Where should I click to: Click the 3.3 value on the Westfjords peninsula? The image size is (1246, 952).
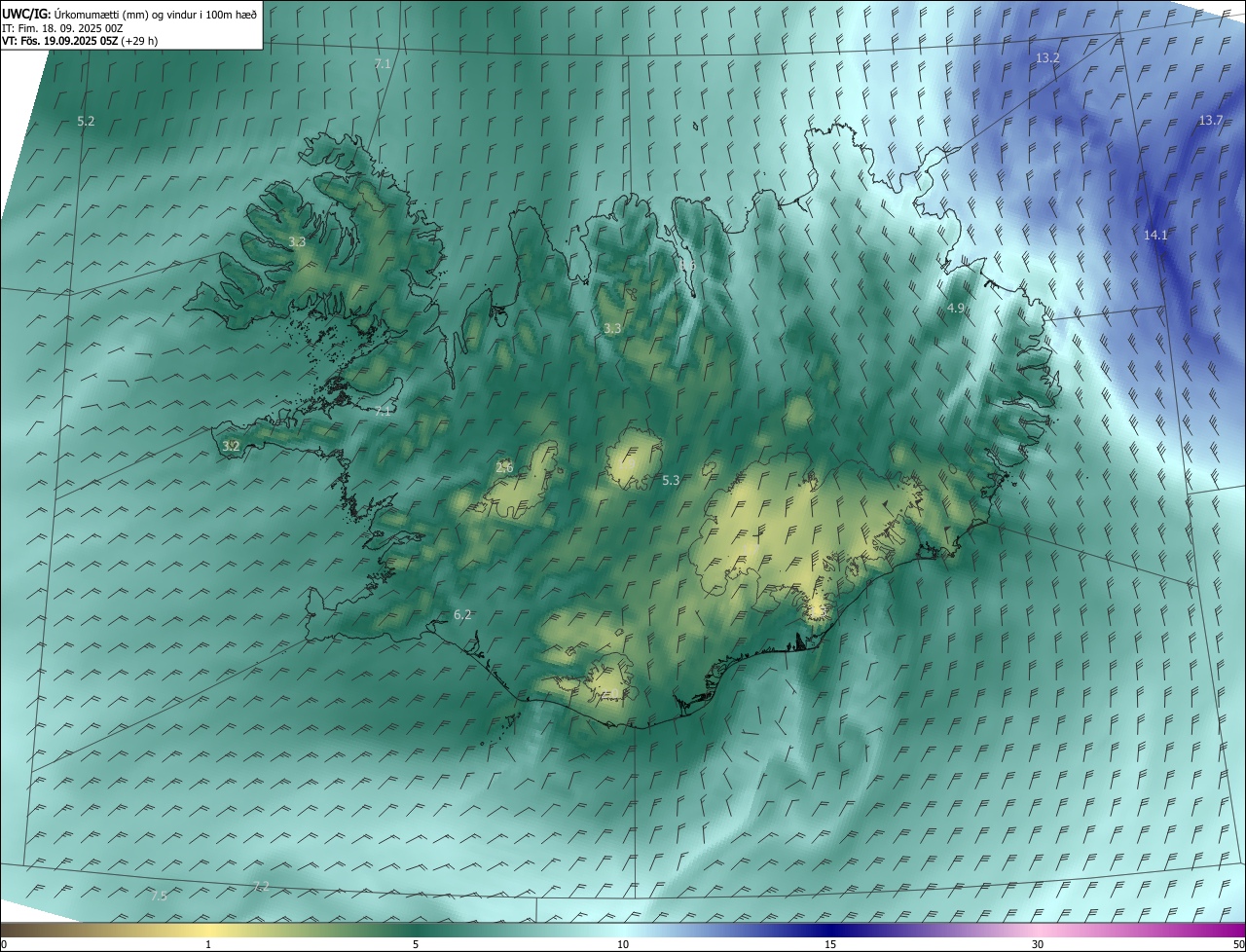pos(298,242)
